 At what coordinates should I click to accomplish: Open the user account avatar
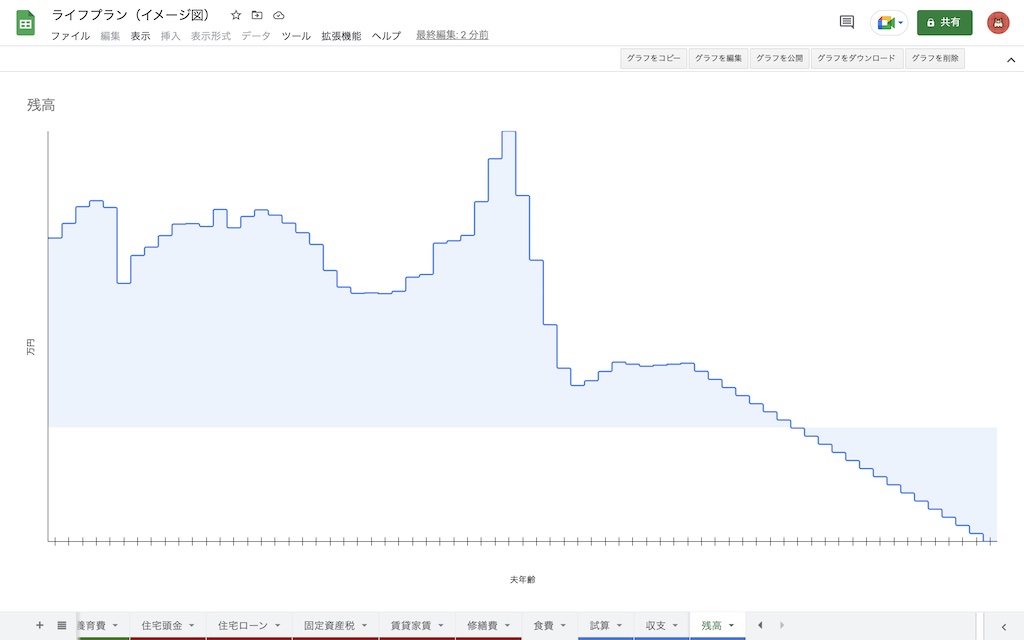998,23
